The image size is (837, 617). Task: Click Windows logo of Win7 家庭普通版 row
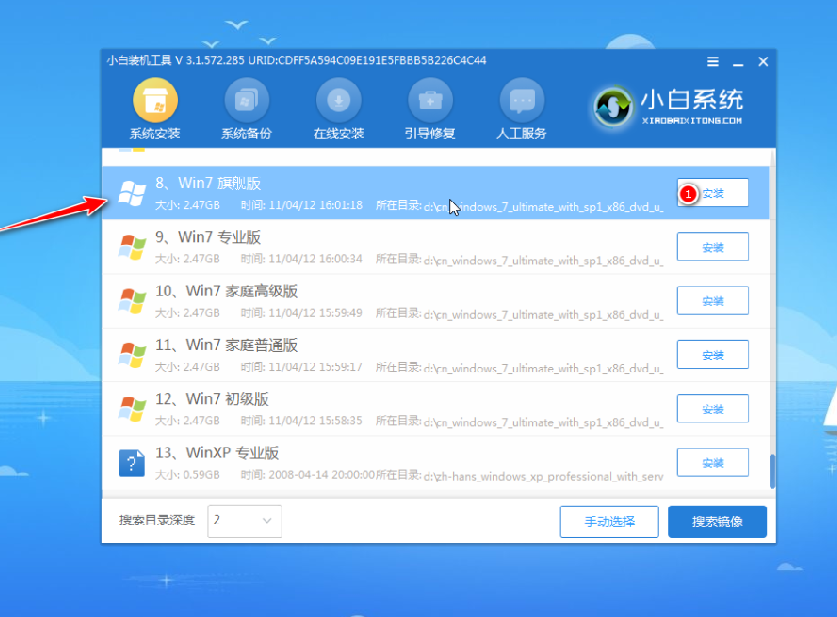tap(132, 355)
